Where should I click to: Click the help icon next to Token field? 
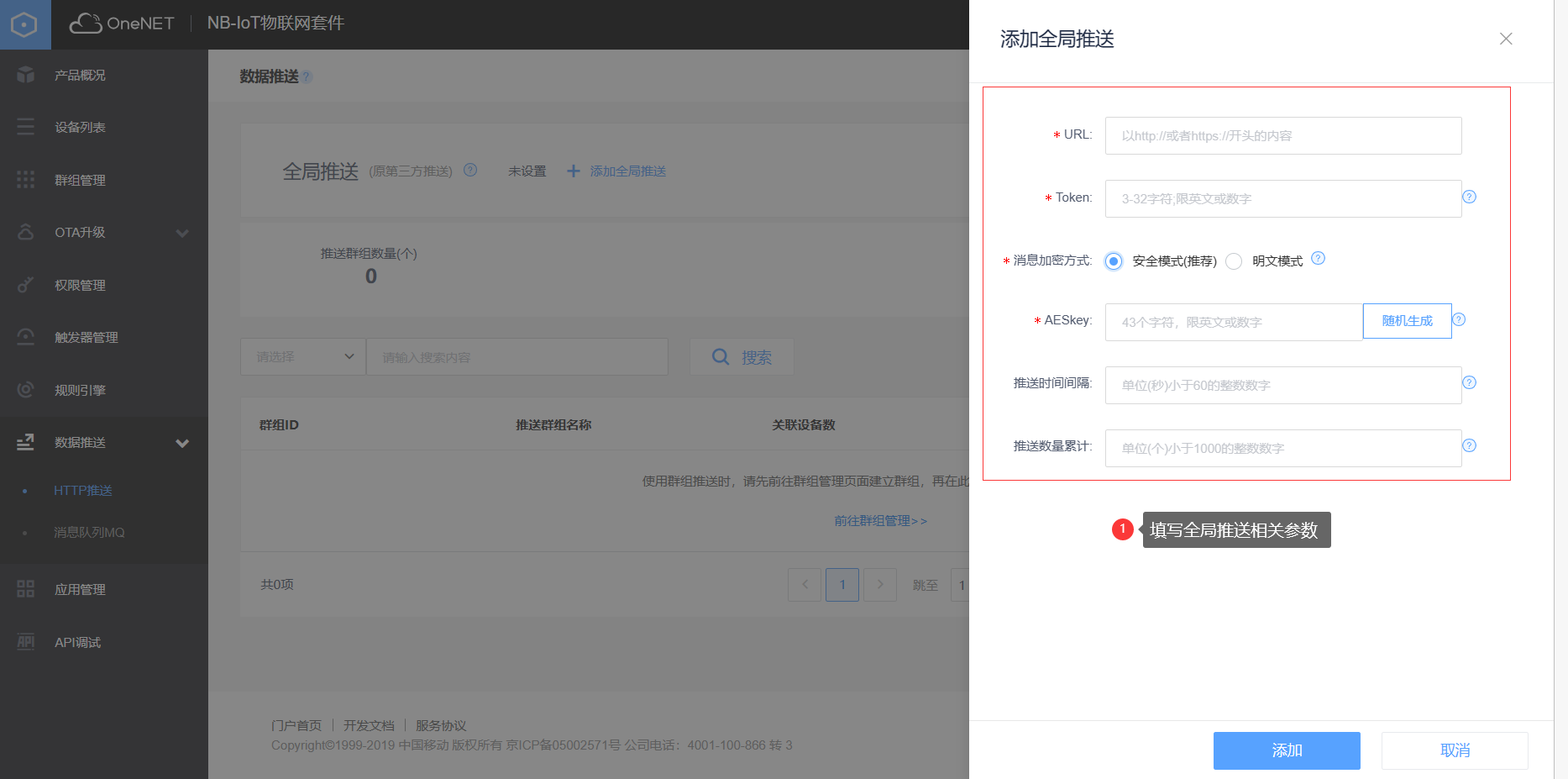(x=1469, y=197)
